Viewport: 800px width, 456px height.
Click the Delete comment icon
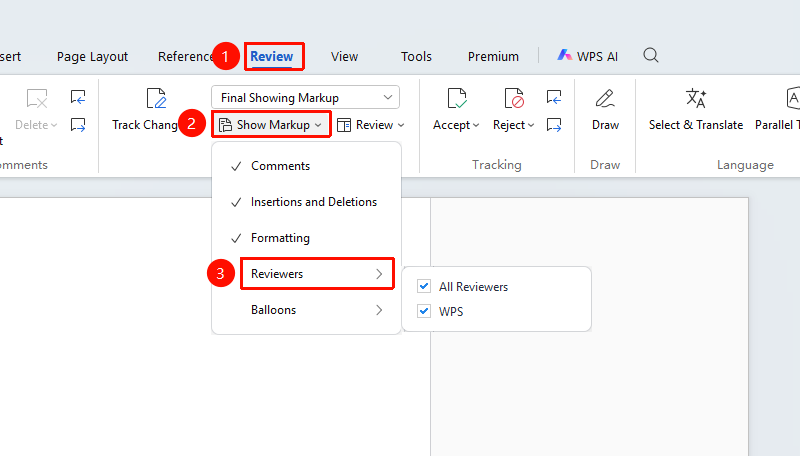[x=37, y=98]
